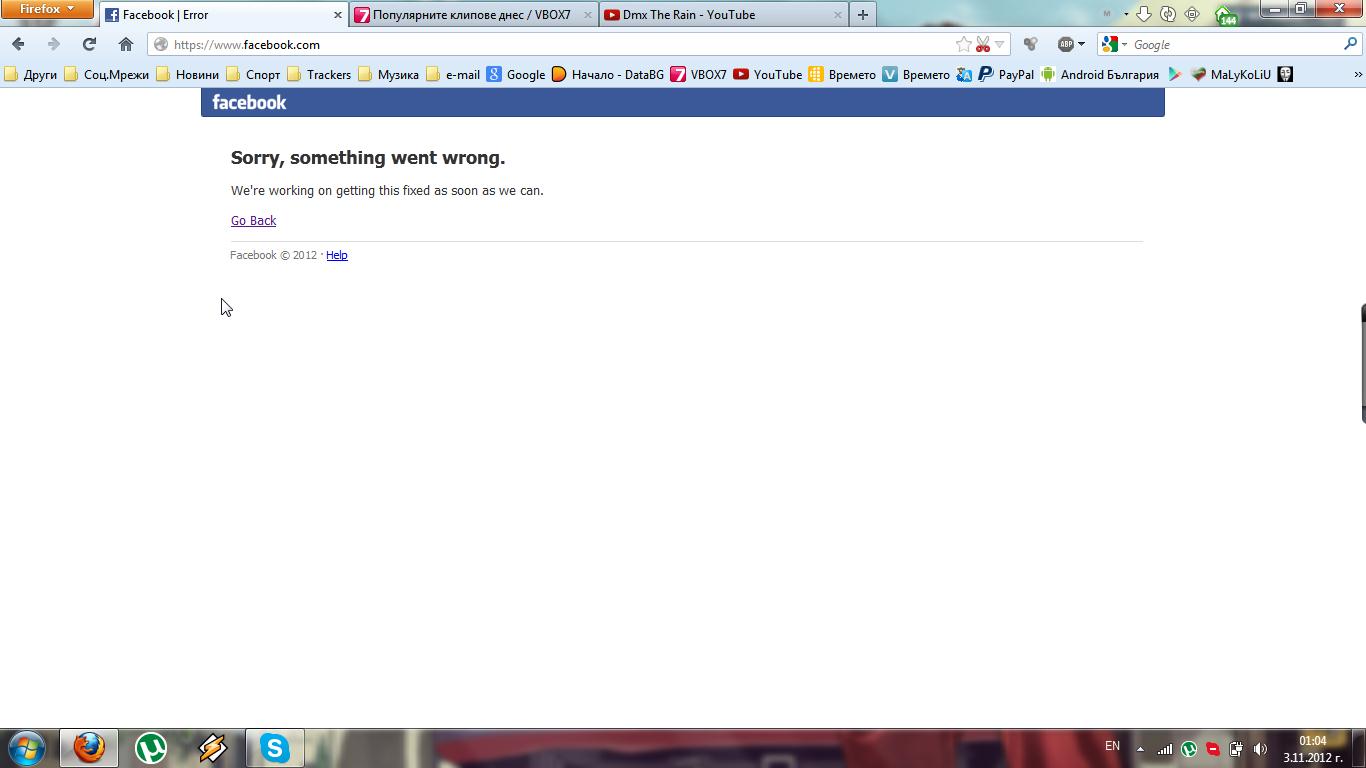Viewport: 1366px width, 768px height.
Task: Click Firefox in the taskbar
Action: [x=89, y=748]
